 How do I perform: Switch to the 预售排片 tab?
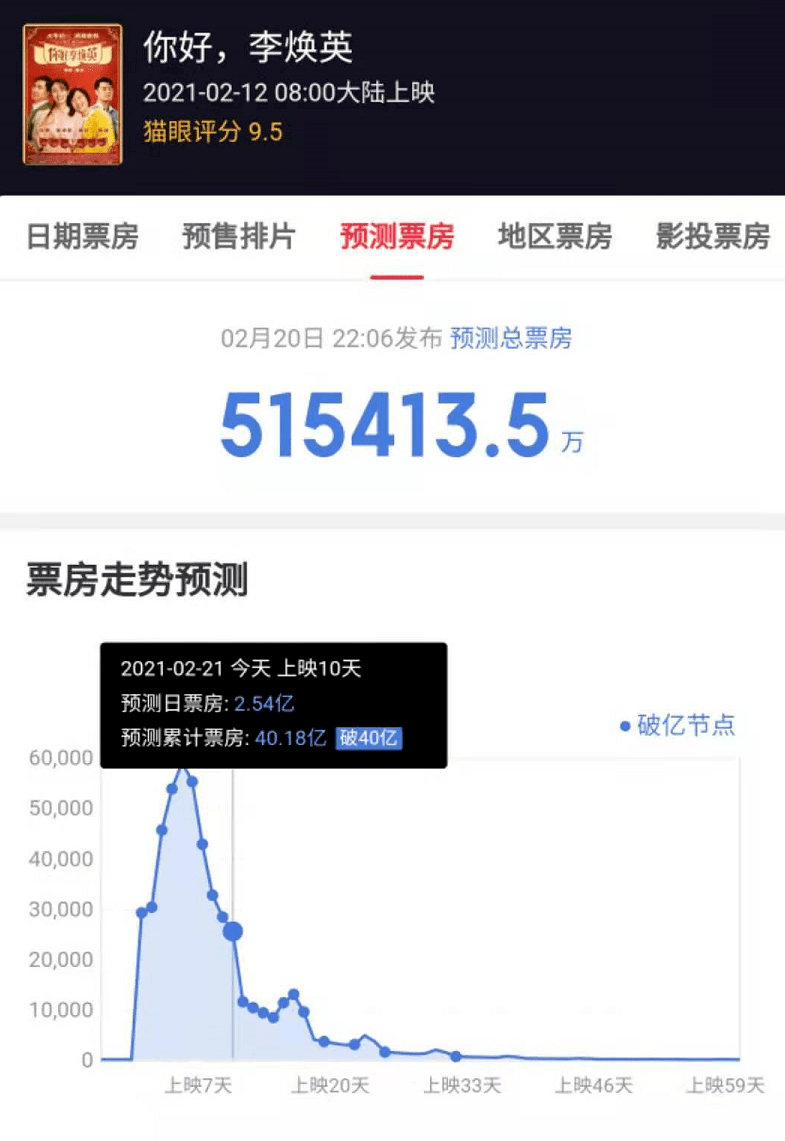[239, 236]
